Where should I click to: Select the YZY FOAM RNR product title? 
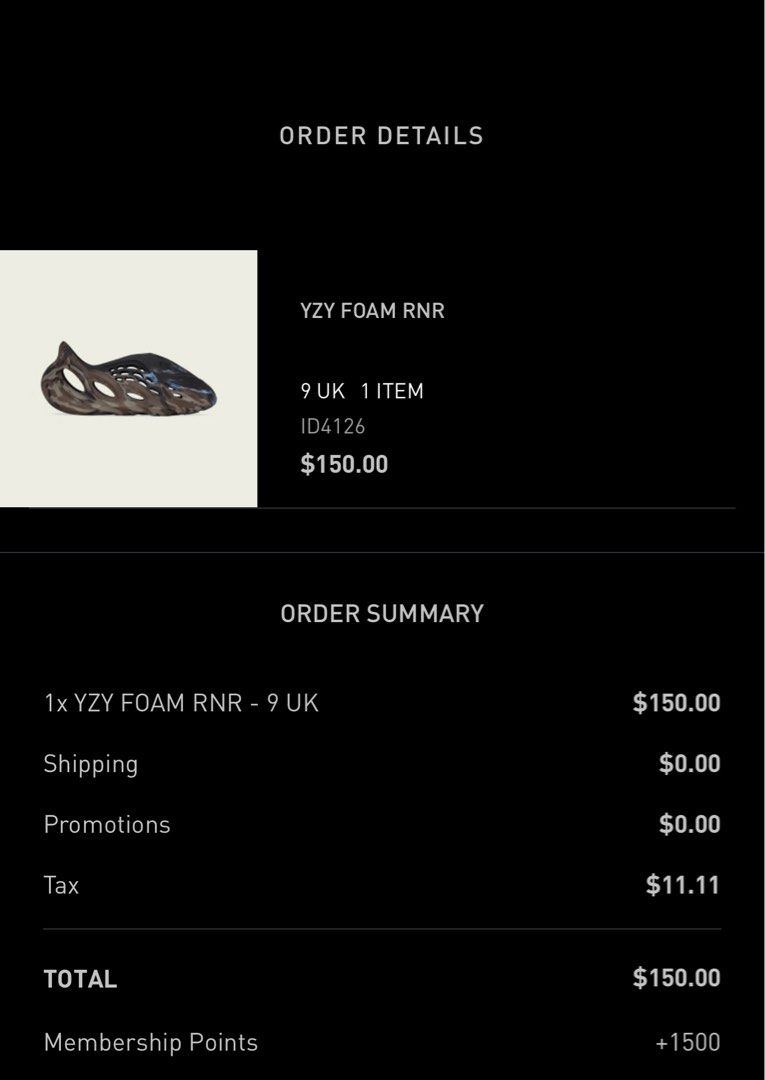pos(373,311)
